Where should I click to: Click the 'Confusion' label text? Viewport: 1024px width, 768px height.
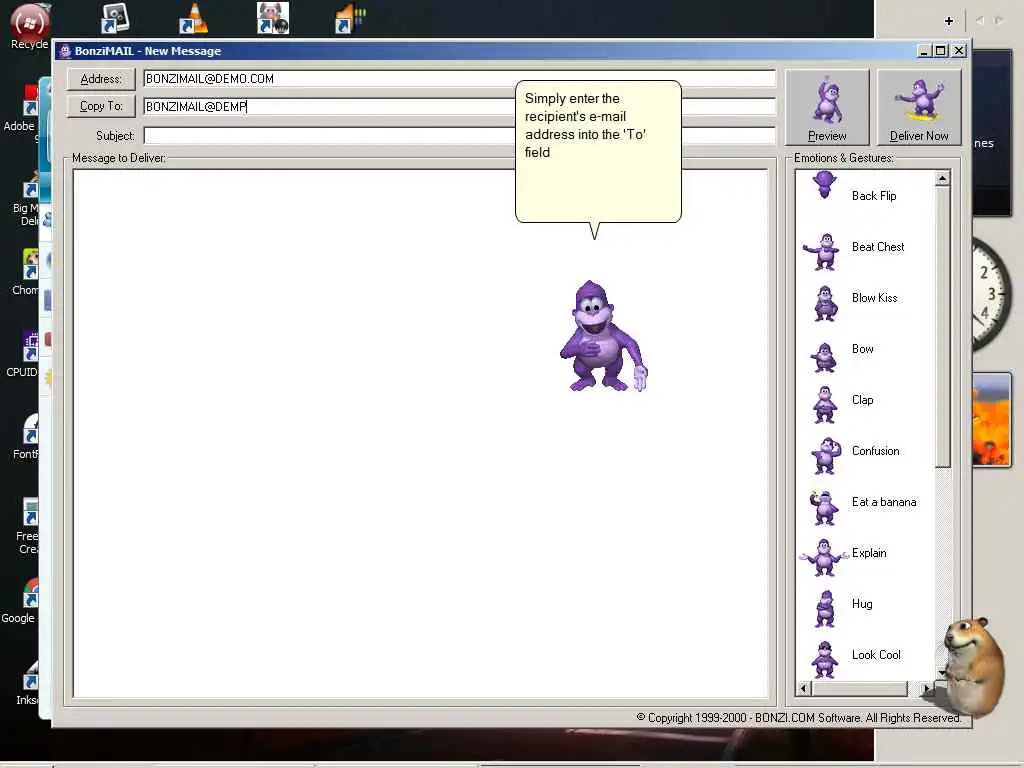click(875, 451)
